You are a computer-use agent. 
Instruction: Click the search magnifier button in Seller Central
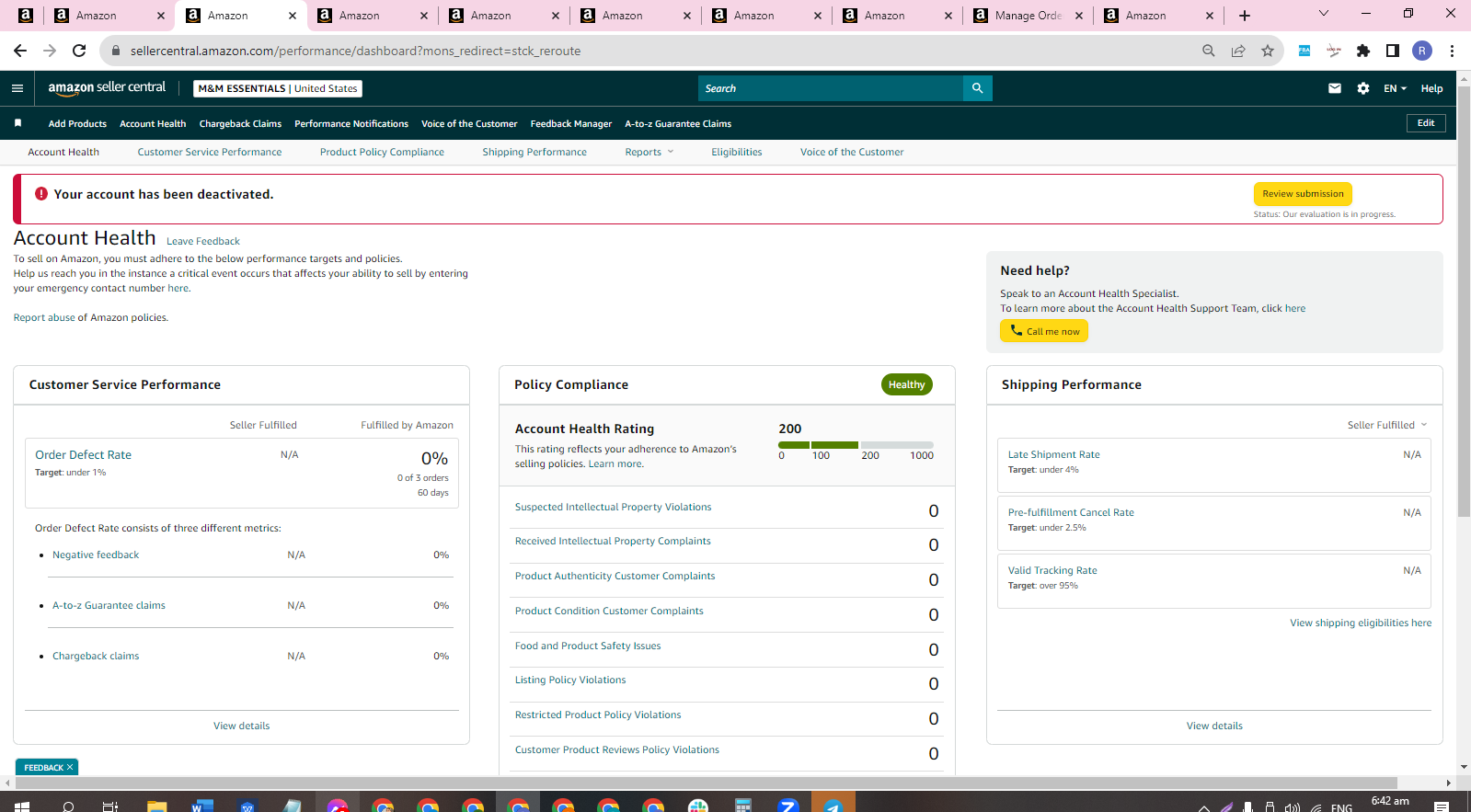click(x=977, y=88)
